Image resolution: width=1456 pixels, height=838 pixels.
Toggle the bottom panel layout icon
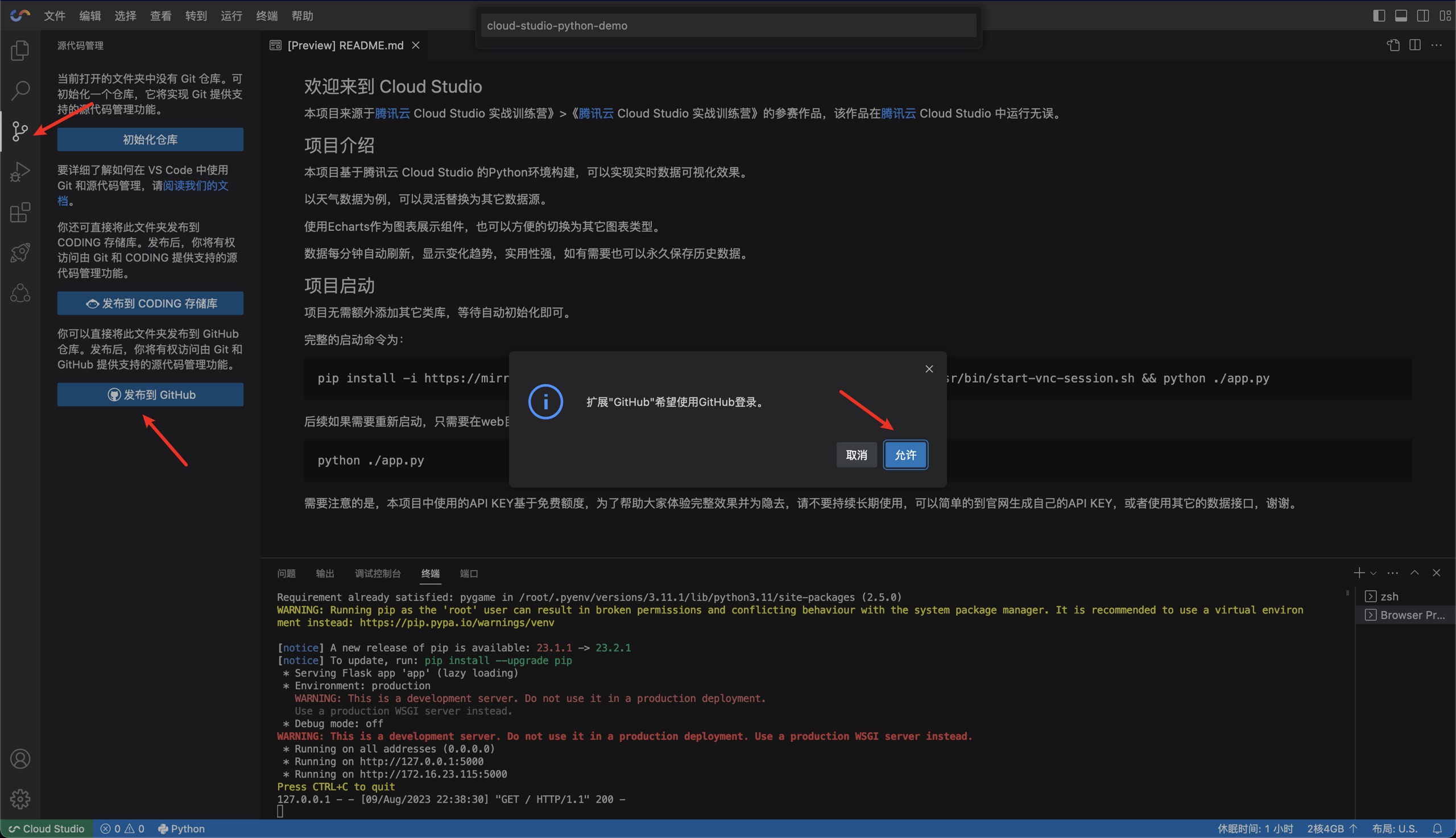[x=1401, y=15]
